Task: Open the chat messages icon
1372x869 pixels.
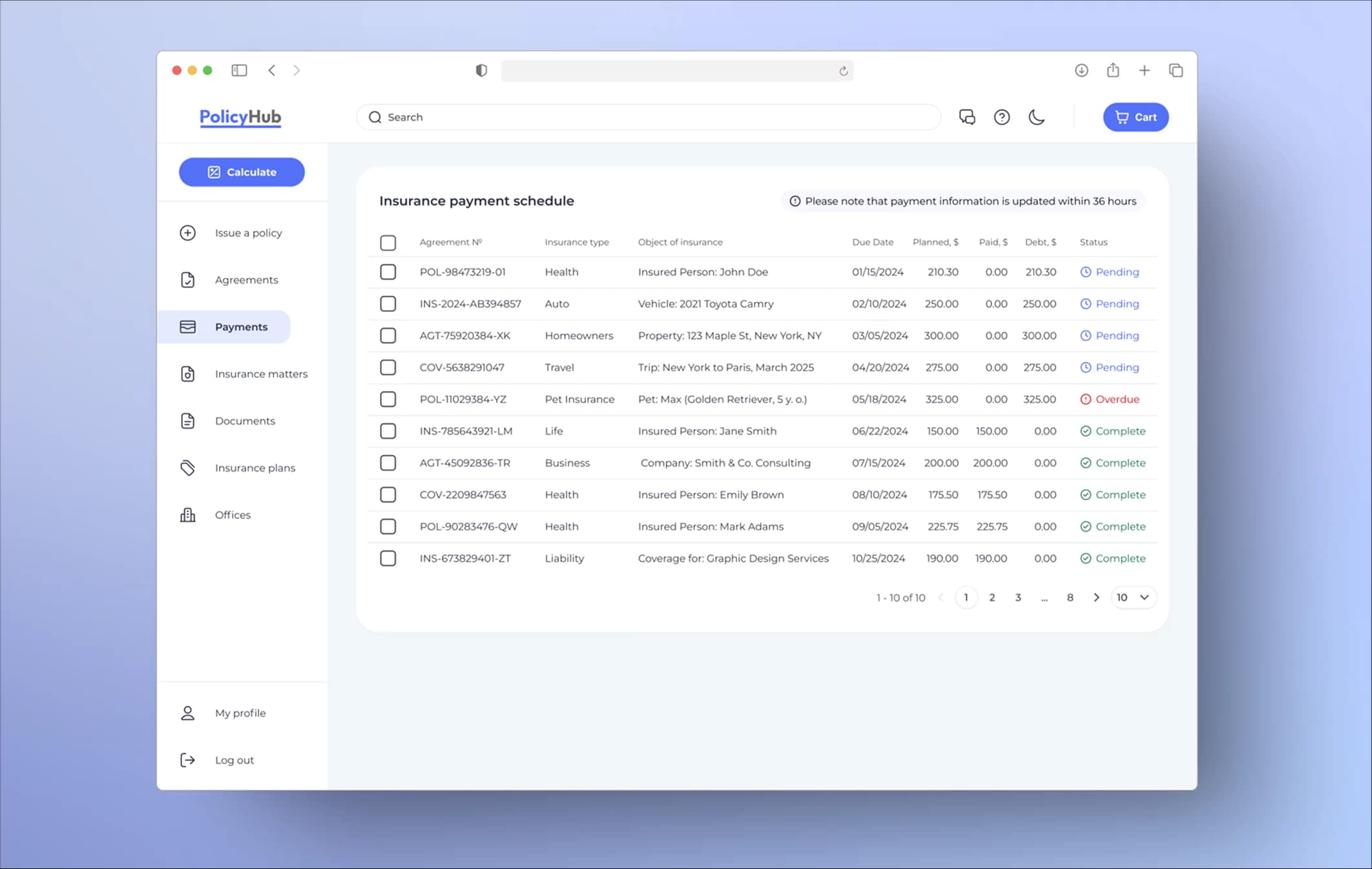Action: [967, 117]
